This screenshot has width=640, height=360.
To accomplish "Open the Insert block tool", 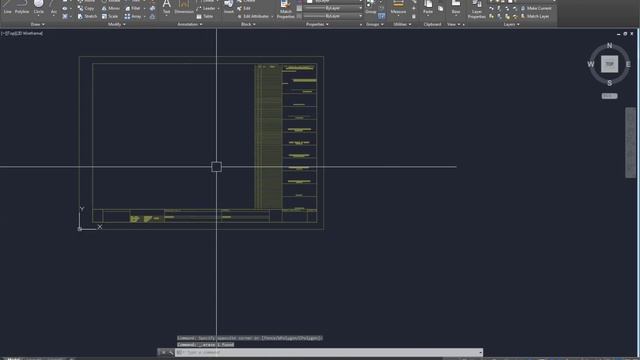I will 229,7.
